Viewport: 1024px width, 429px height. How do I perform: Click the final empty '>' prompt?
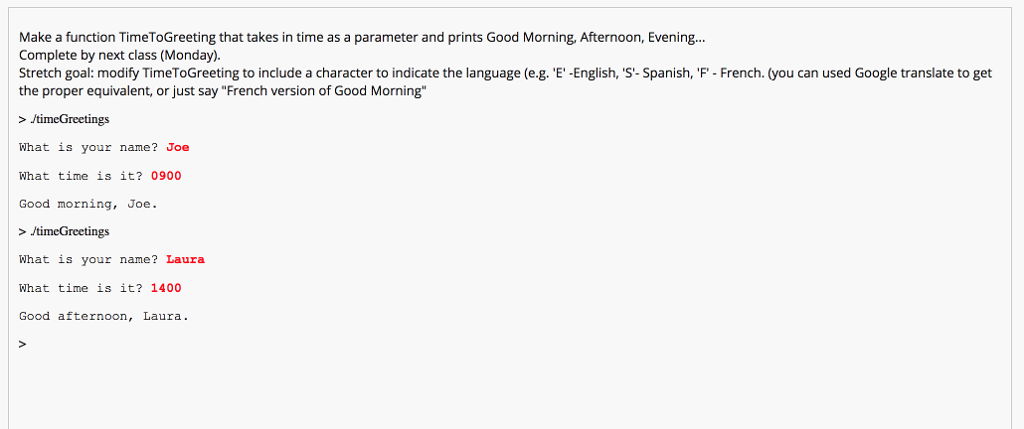23,343
